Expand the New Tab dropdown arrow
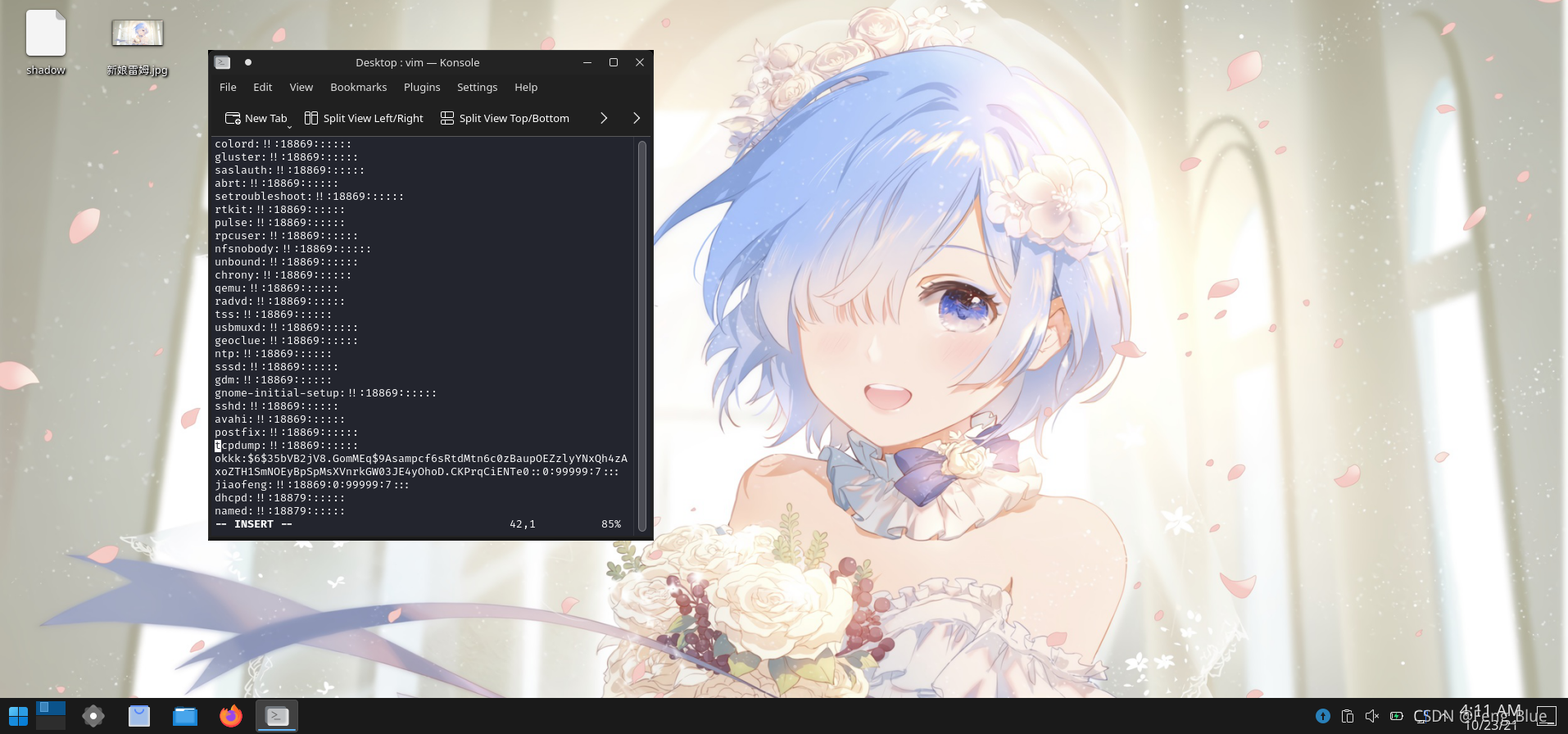Image resolution: width=1568 pixels, height=734 pixels. (289, 126)
